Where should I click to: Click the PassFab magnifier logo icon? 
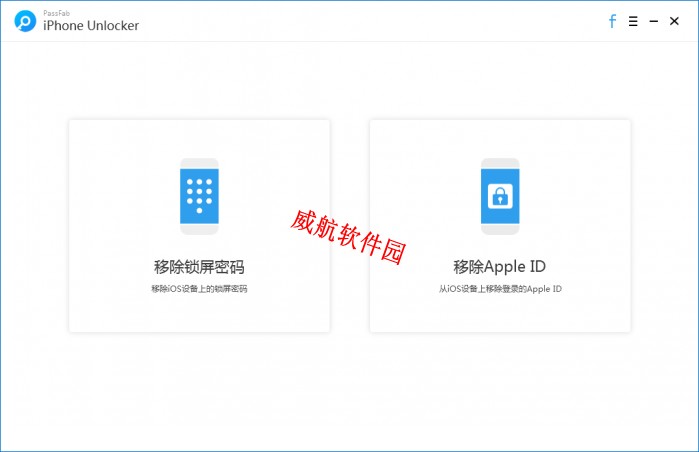[x=25, y=21]
